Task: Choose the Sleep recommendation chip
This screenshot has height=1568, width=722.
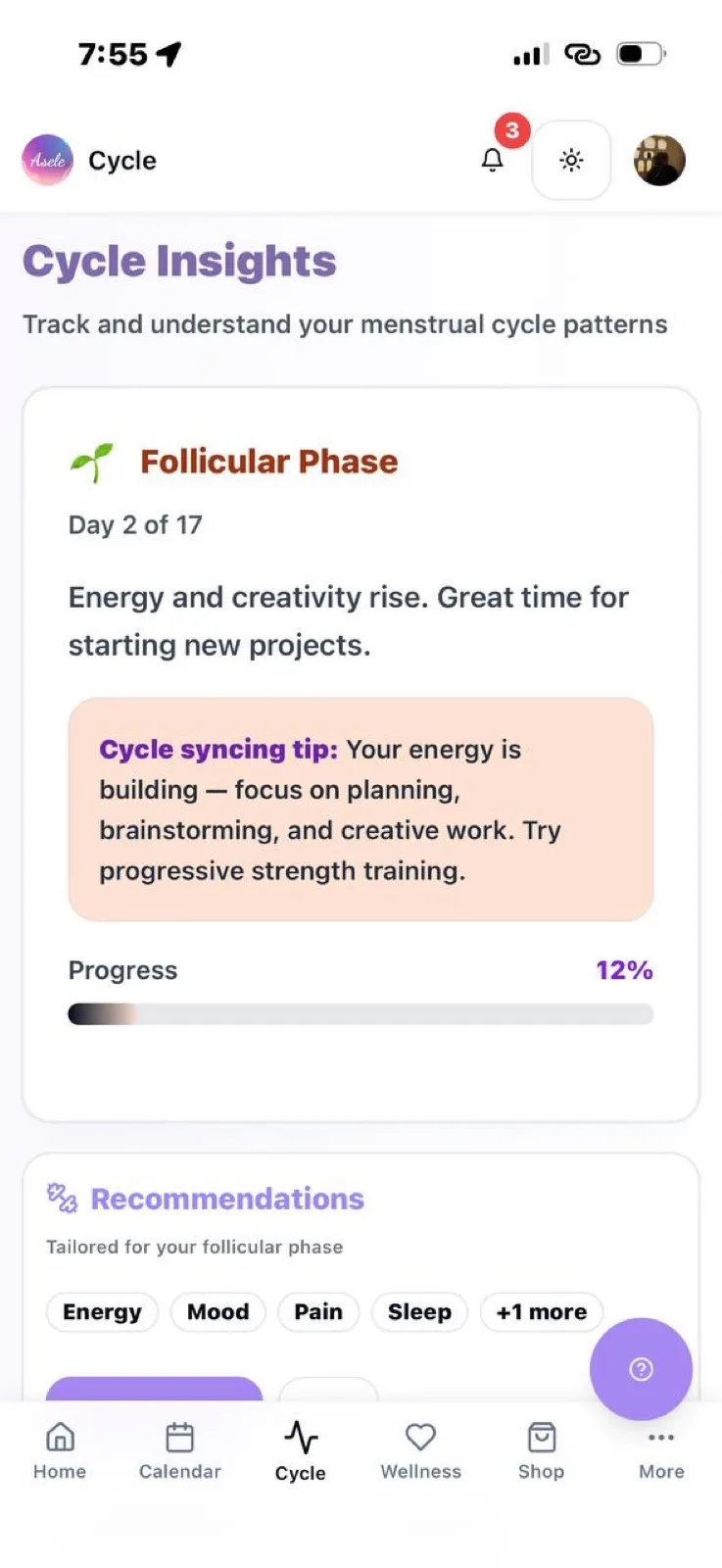Action: (419, 1311)
